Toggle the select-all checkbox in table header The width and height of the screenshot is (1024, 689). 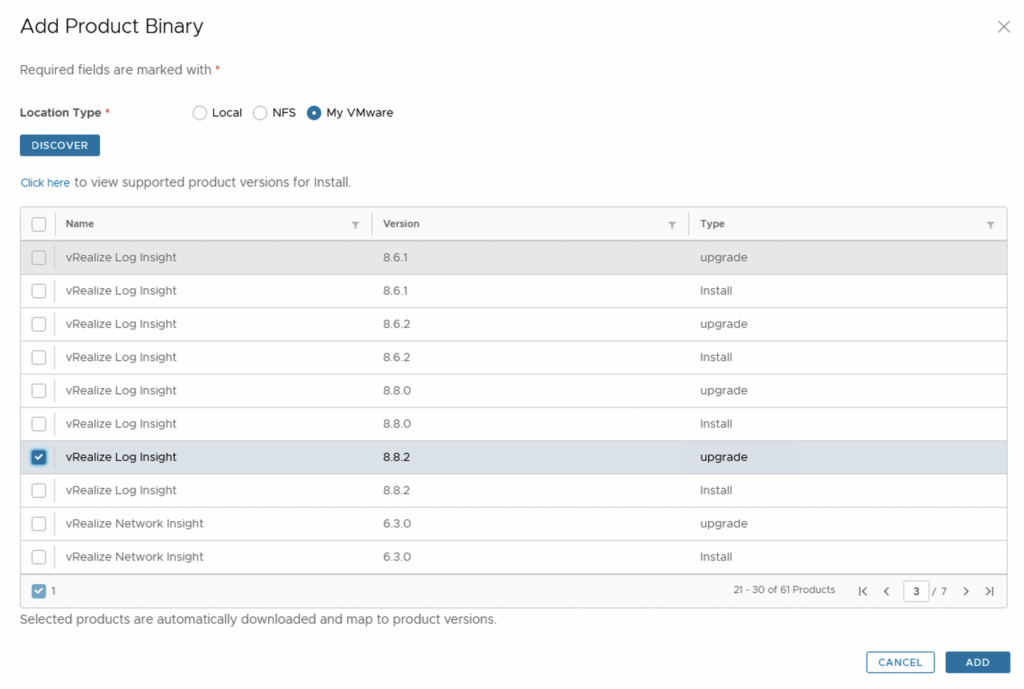[x=39, y=224]
